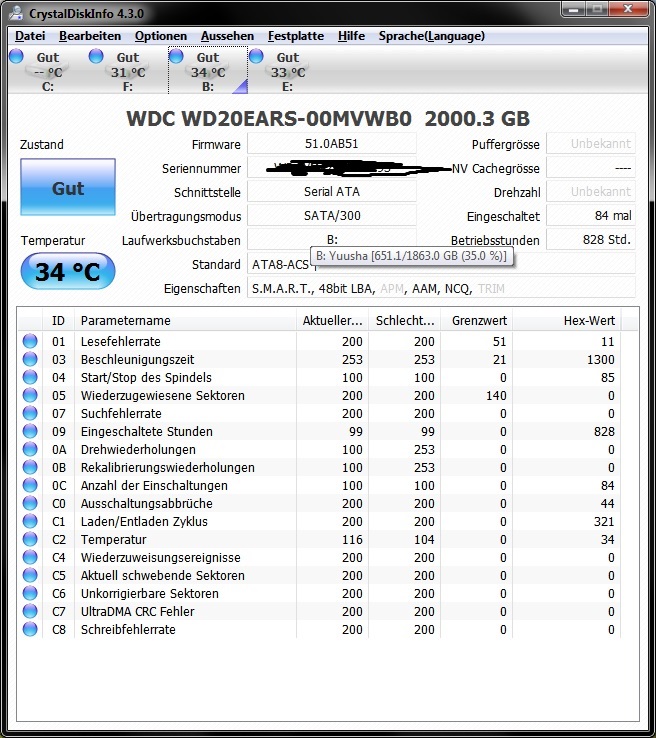The height and width of the screenshot is (738, 656).
Task: Click the Betriebsstunden value 828 Std.
Action: point(591,240)
